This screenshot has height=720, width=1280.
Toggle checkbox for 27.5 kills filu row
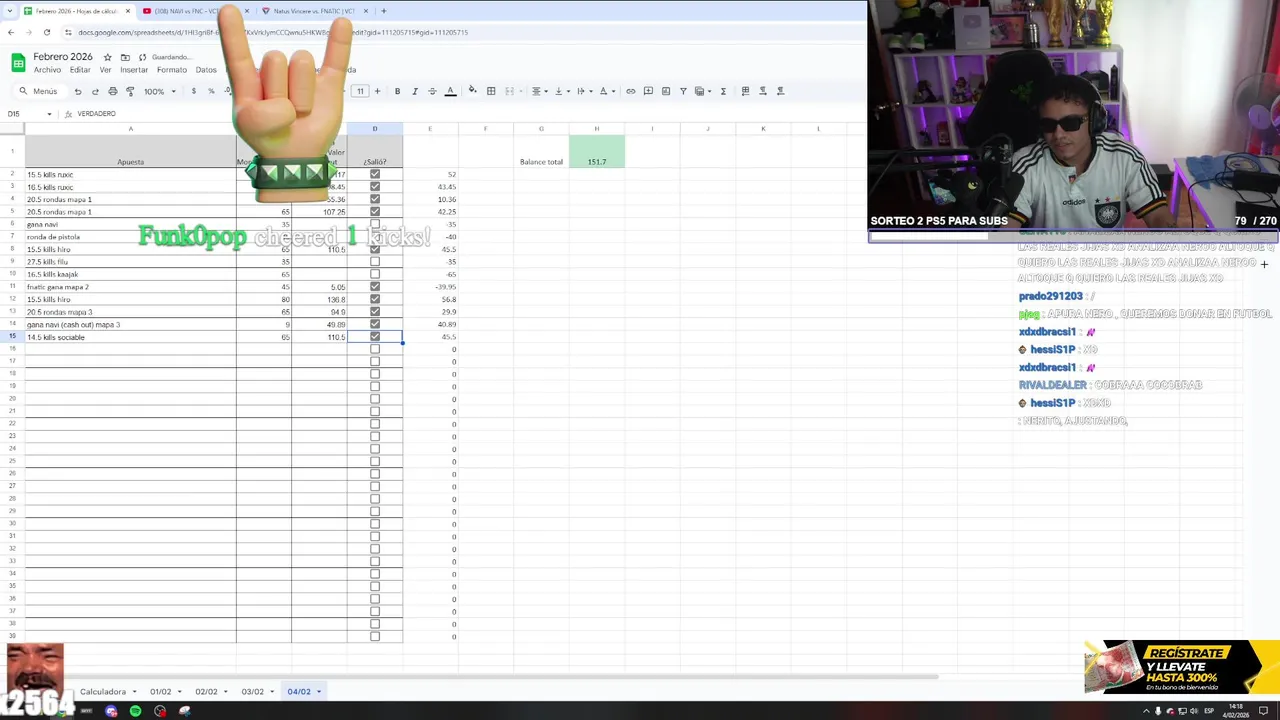[x=375, y=262]
